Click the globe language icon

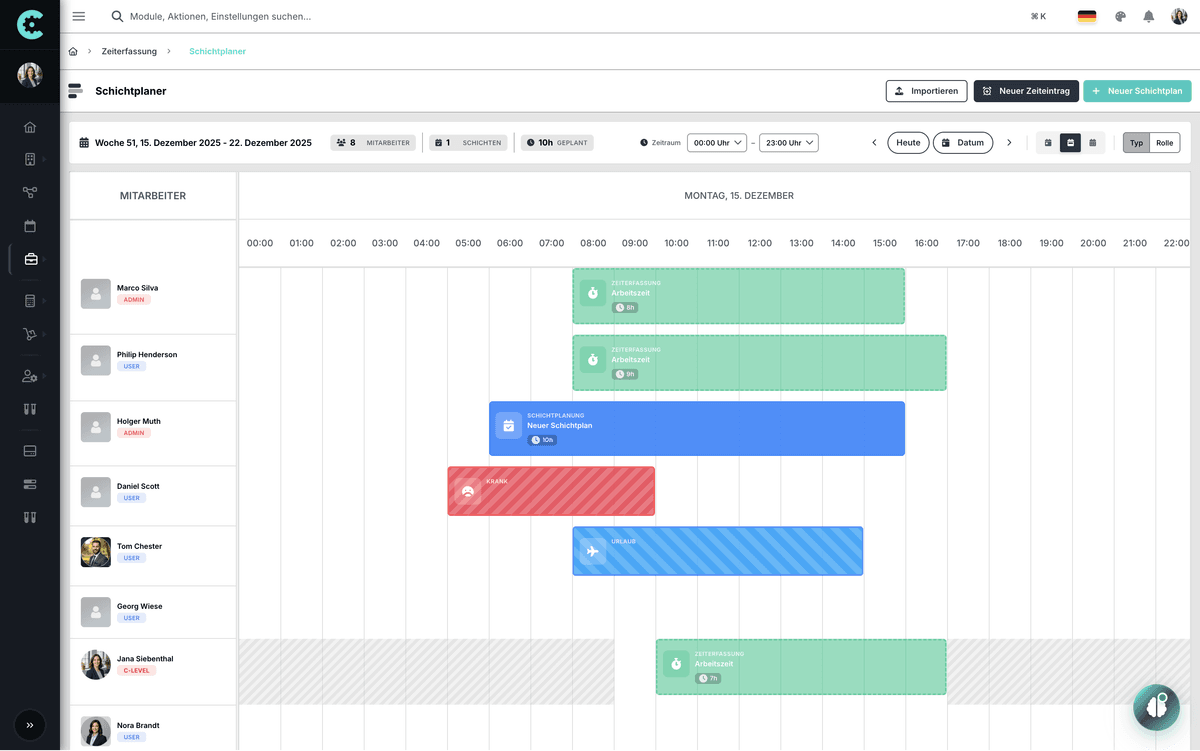coord(1120,16)
